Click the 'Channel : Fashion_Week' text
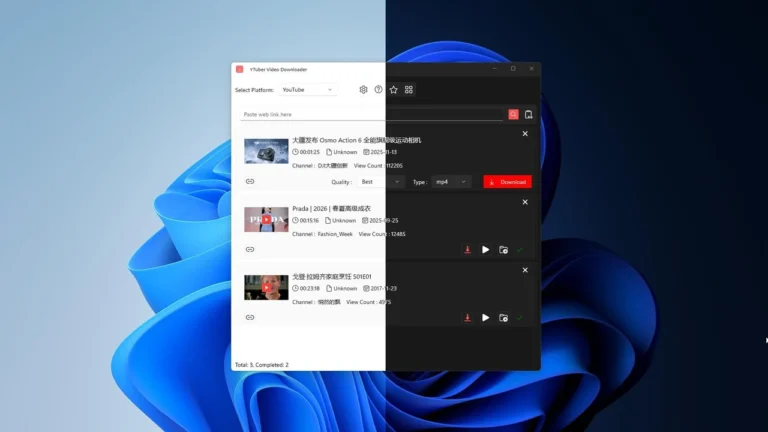 click(322, 234)
